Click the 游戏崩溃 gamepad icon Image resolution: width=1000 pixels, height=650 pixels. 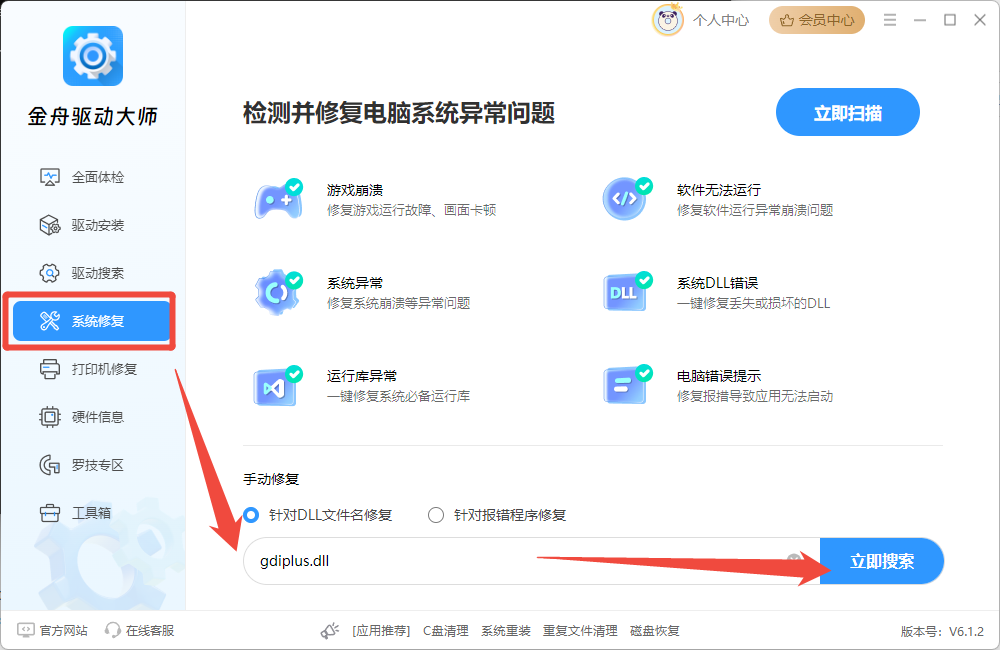(x=279, y=200)
